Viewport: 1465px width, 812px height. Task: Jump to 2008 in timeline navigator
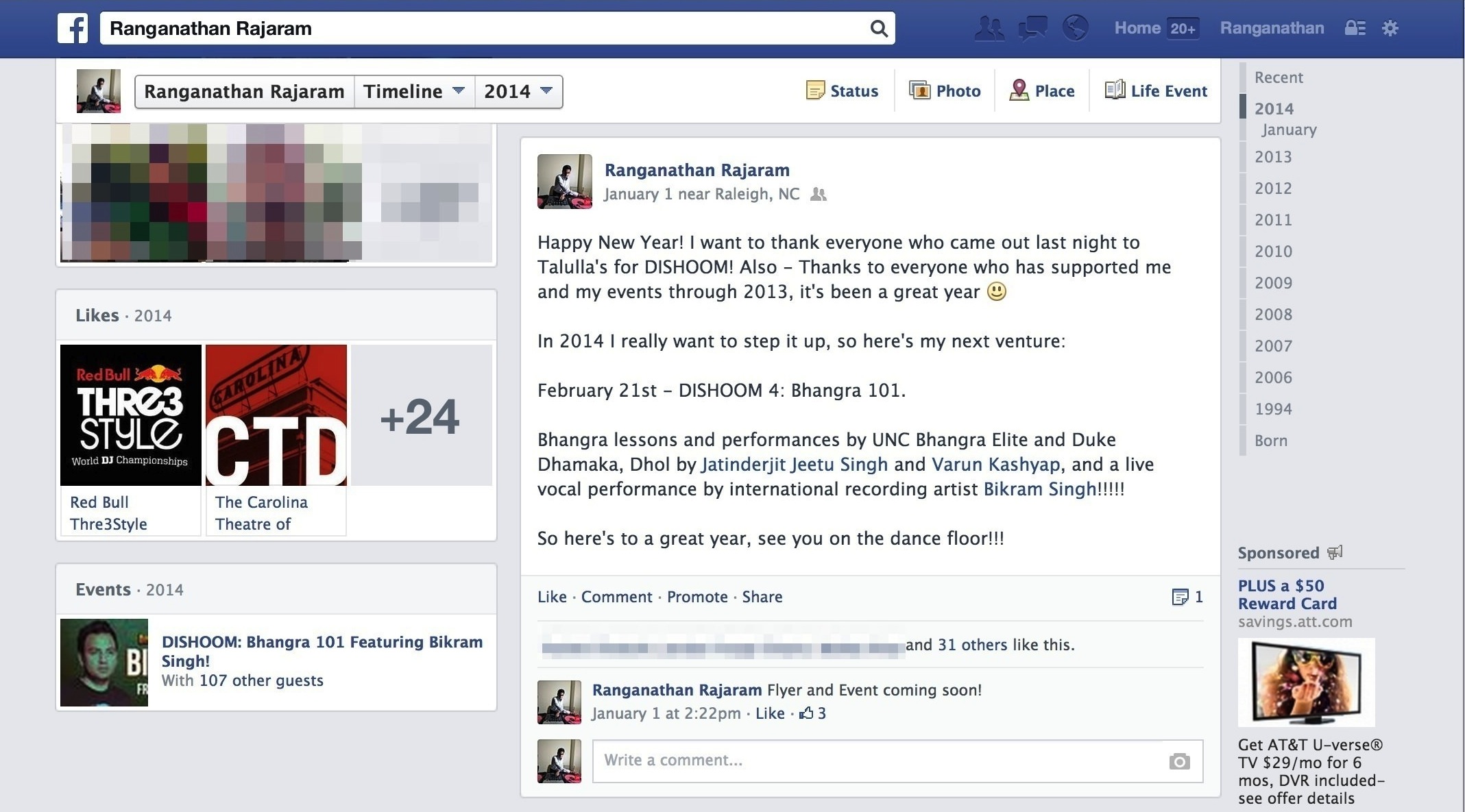click(1273, 315)
